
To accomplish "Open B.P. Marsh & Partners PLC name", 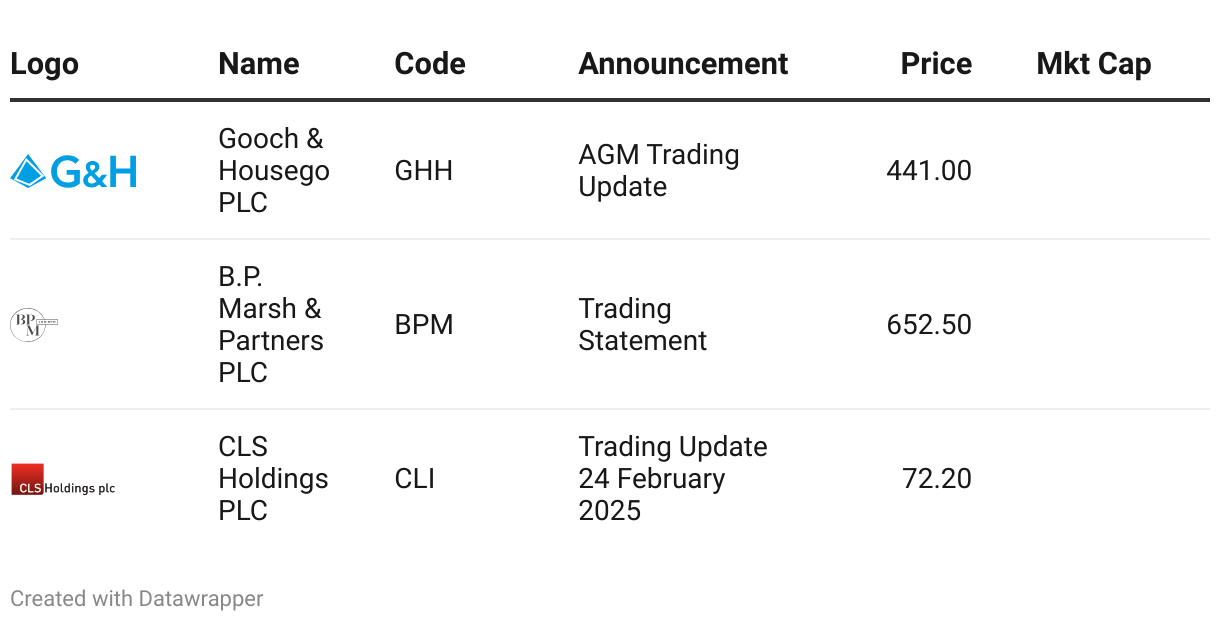I will pos(271,325).
